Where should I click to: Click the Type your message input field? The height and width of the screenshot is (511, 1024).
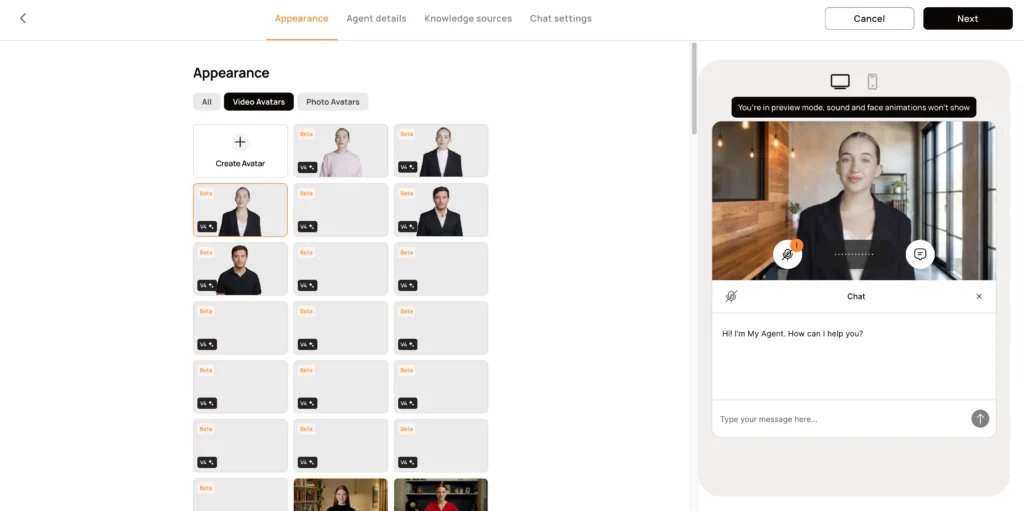click(840, 419)
